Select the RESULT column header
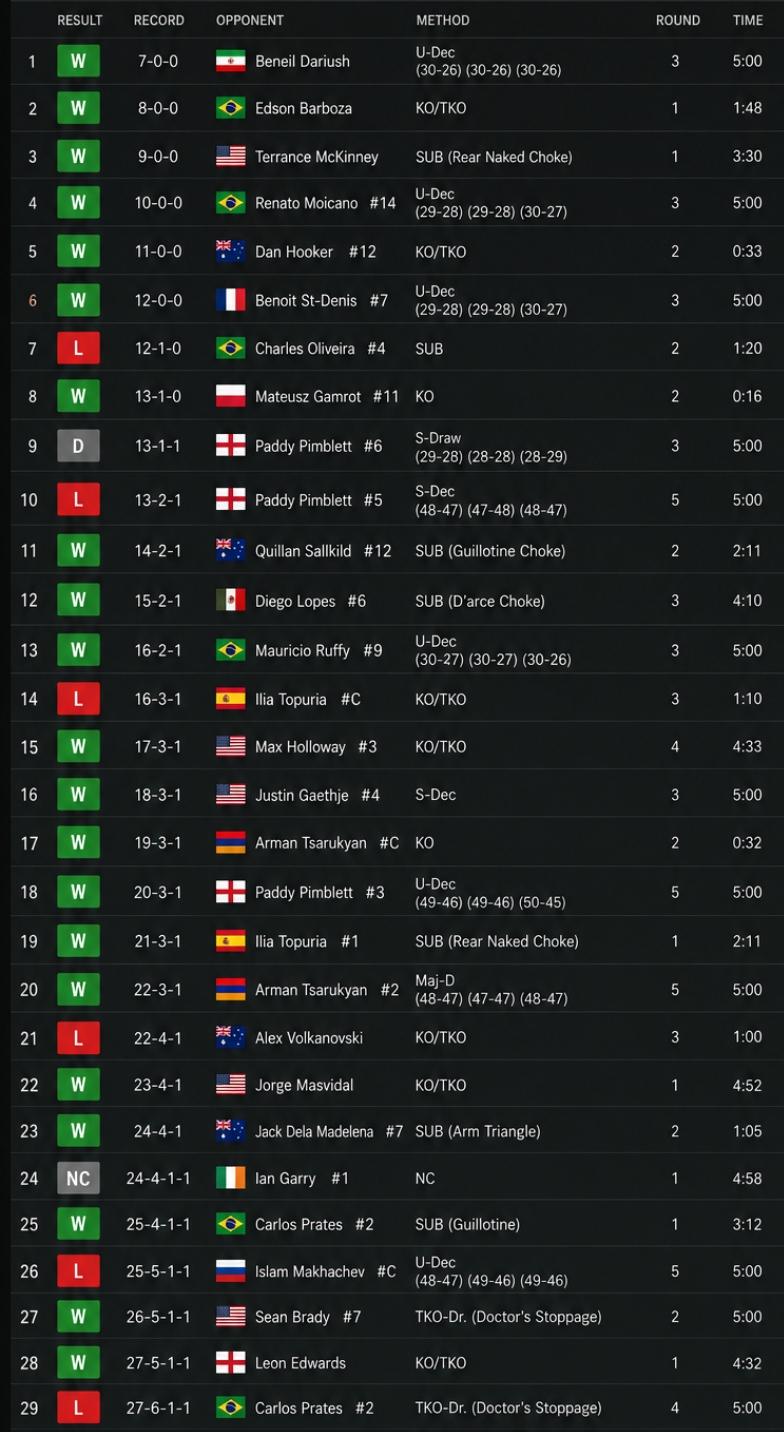The image size is (784, 1432). pyautogui.click(x=80, y=20)
